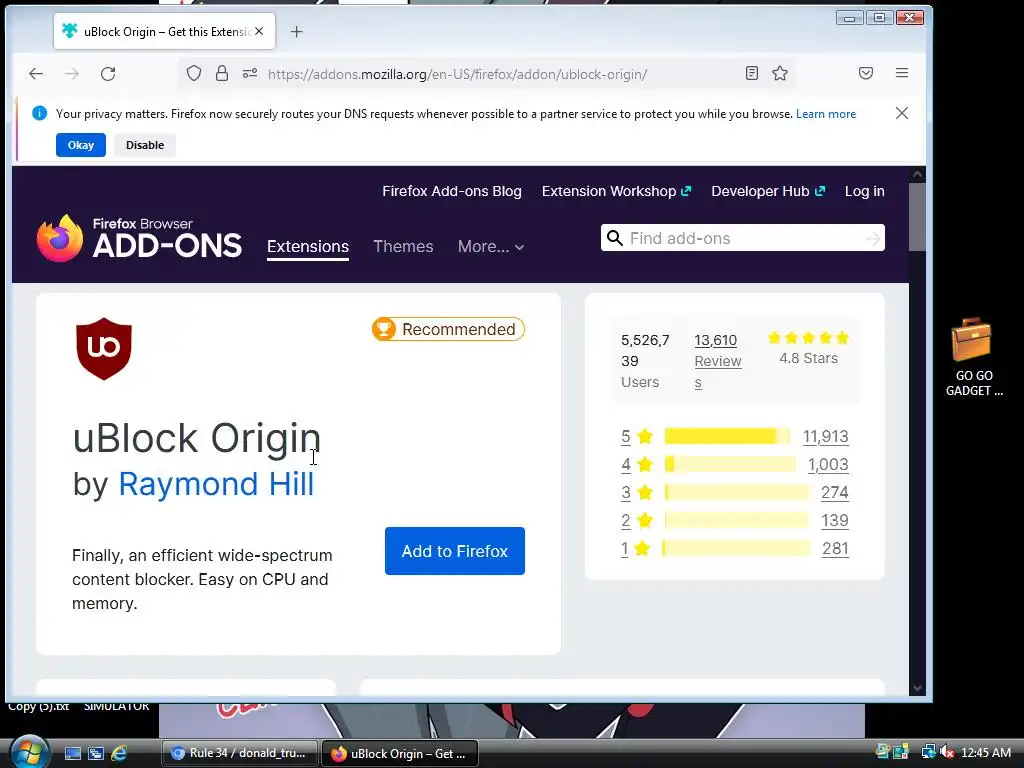Click the 12:45 AM taskbar clock

tap(986, 753)
